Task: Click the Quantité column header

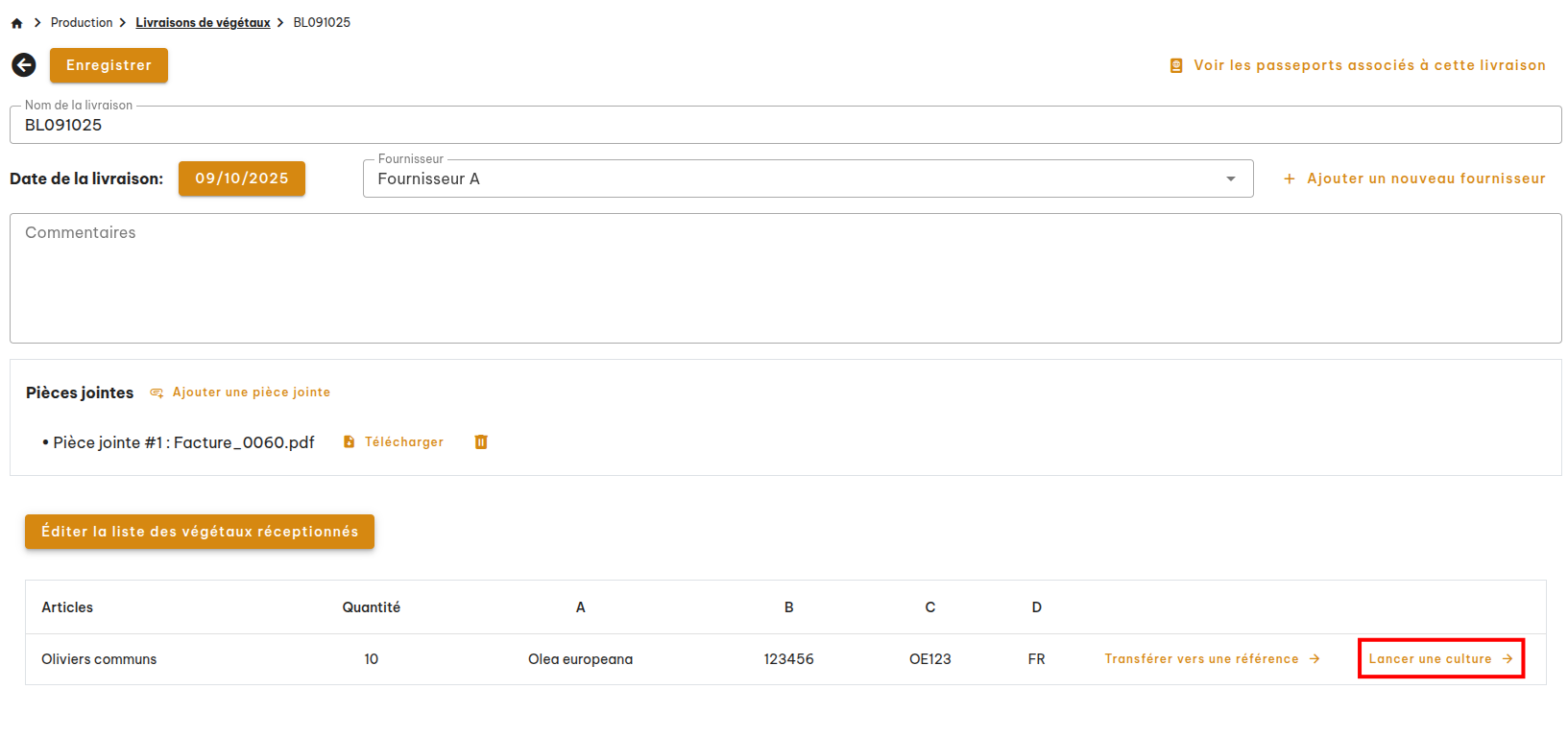Action: (372, 607)
